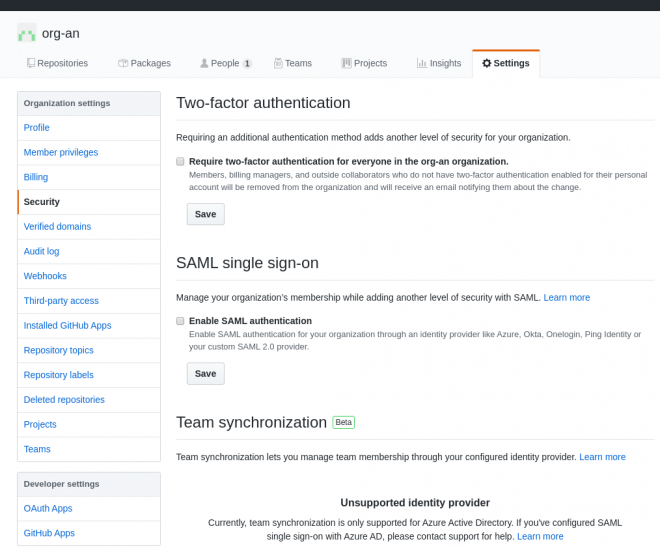Image resolution: width=660 pixels, height=548 pixels.
Task: Switch to the Teams tab
Action: (293, 63)
